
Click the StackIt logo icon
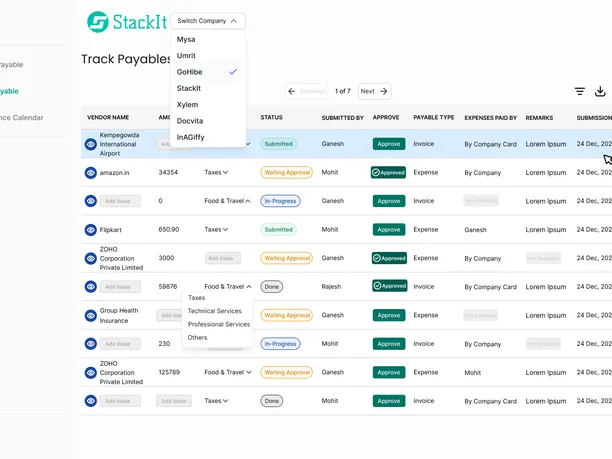tap(98, 21)
